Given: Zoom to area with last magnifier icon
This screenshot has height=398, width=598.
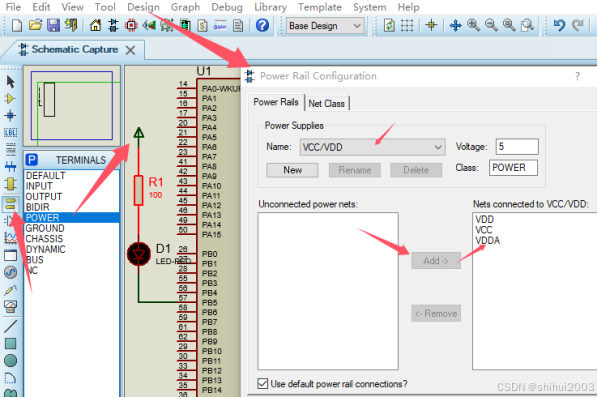Looking at the screenshot, I should click(x=527, y=26).
